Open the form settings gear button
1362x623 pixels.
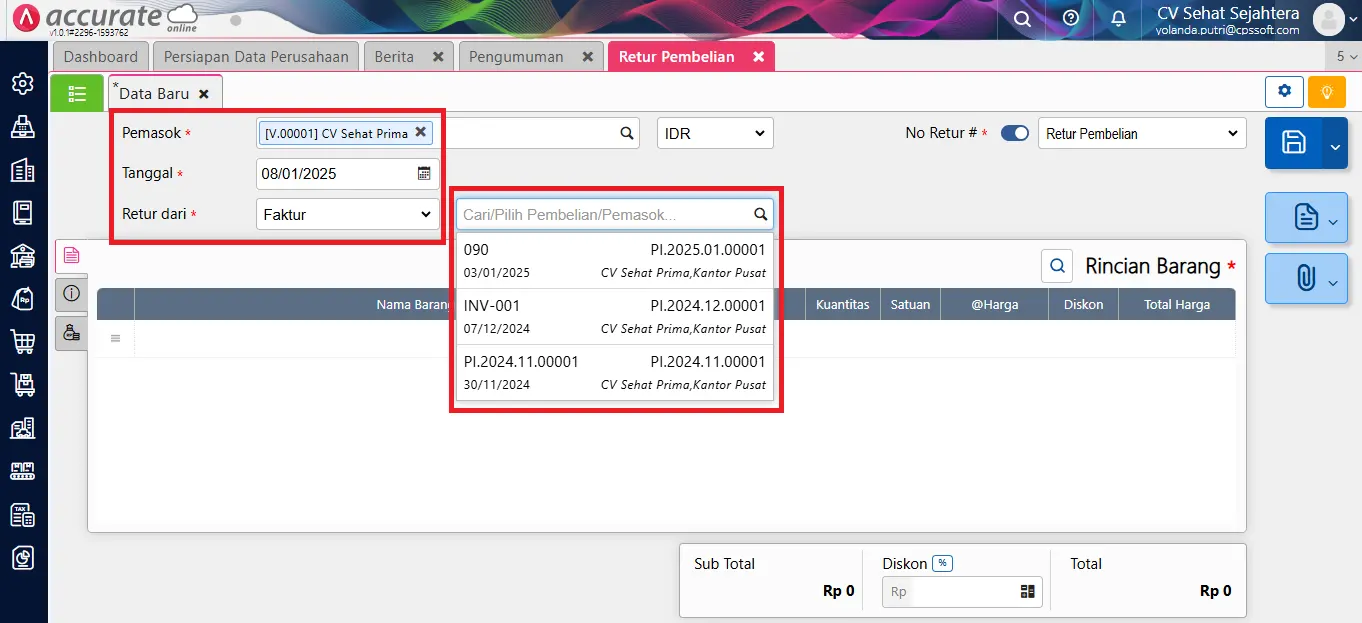tap(1284, 91)
